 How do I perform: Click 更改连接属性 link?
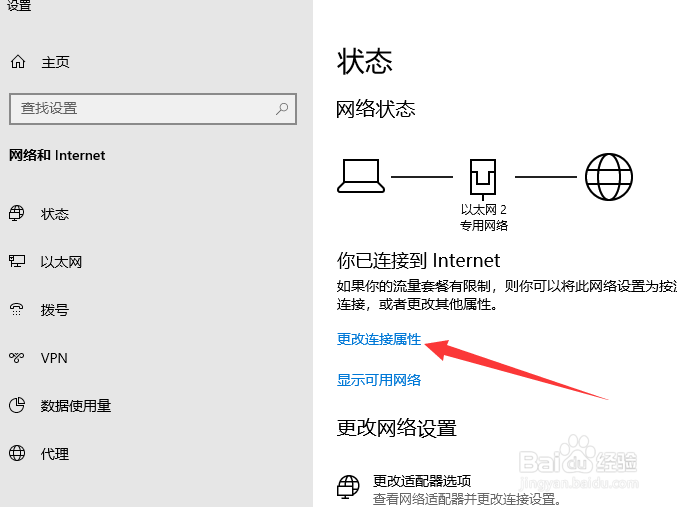coord(379,339)
